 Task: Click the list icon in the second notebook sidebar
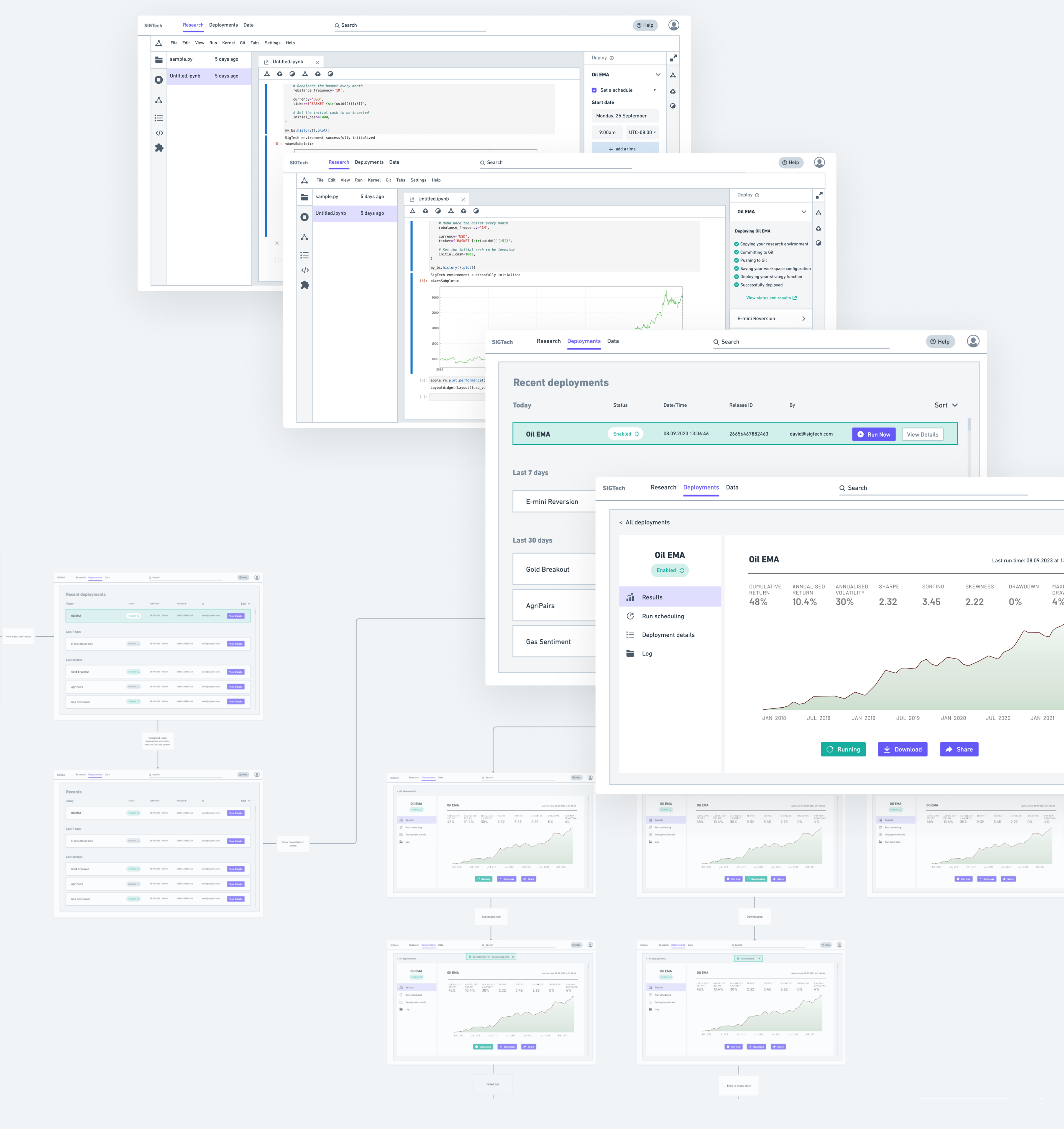click(x=305, y=255)
